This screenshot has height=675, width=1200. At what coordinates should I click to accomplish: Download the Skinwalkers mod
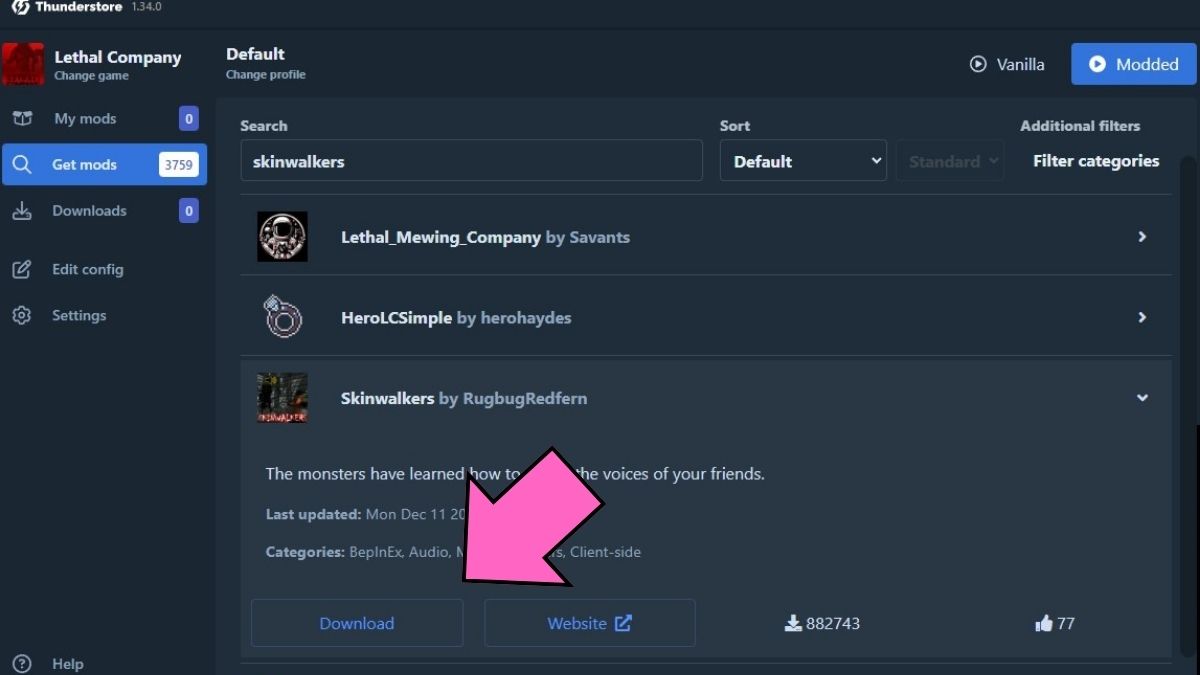[x=357, y=623]
